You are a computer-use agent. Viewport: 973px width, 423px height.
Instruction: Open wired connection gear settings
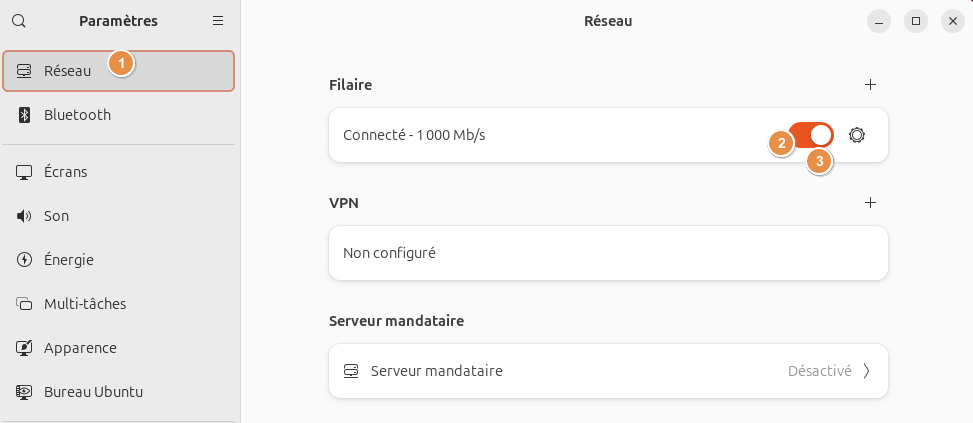pyautogui.click(x=856, y=135)
